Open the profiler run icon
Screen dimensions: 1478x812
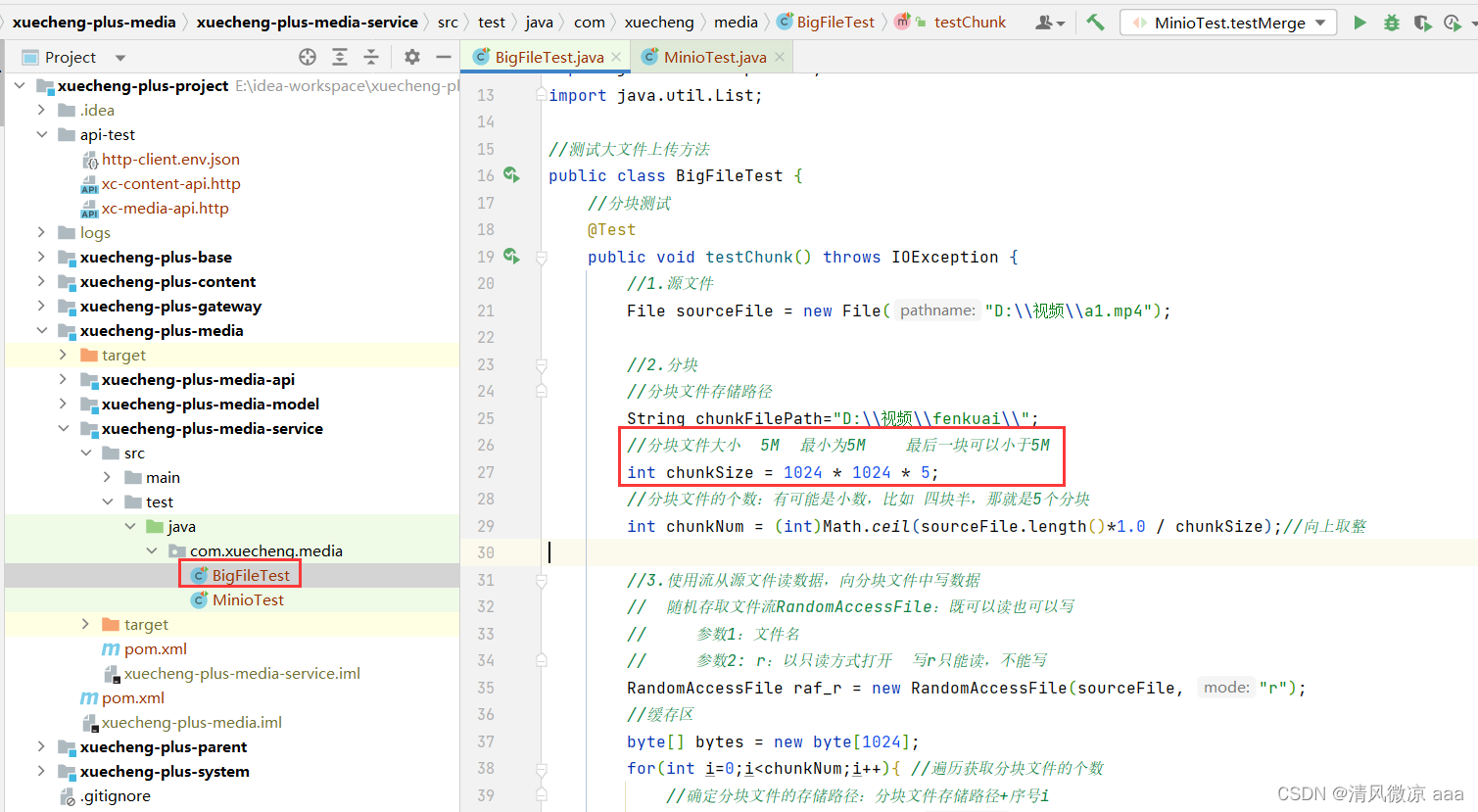click(x=1454, y=23)
